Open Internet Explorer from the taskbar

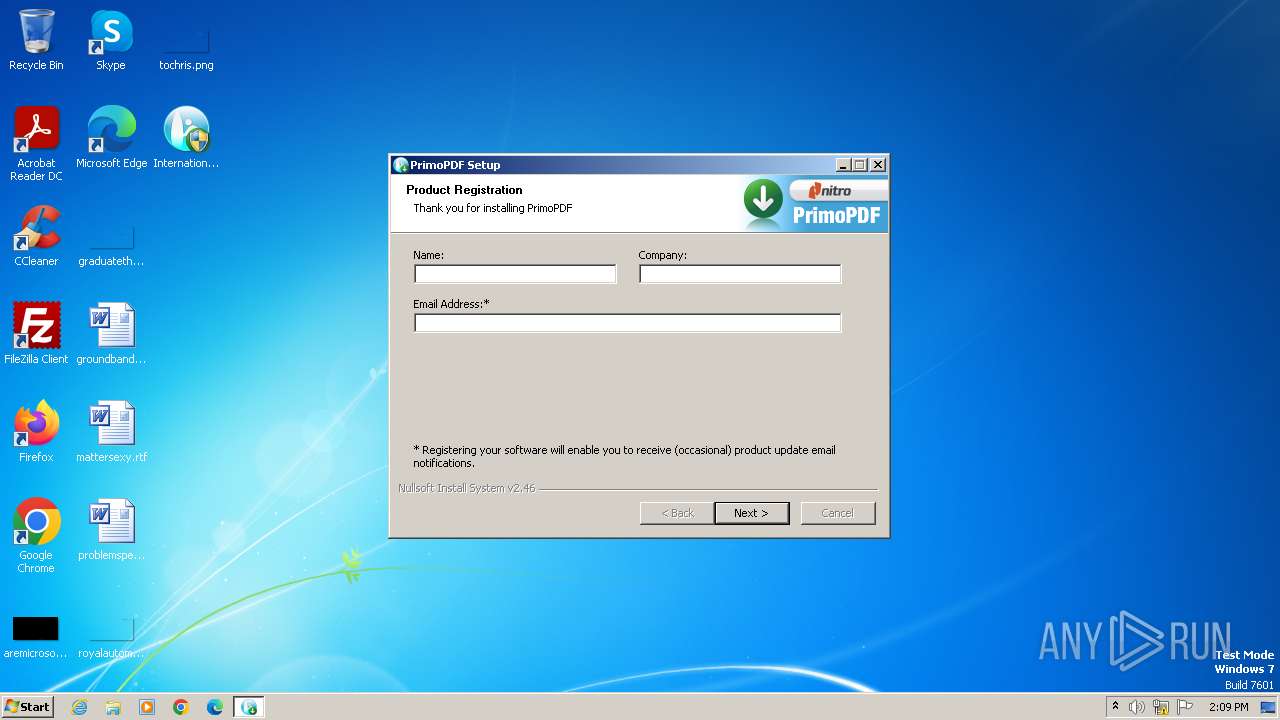79,707
